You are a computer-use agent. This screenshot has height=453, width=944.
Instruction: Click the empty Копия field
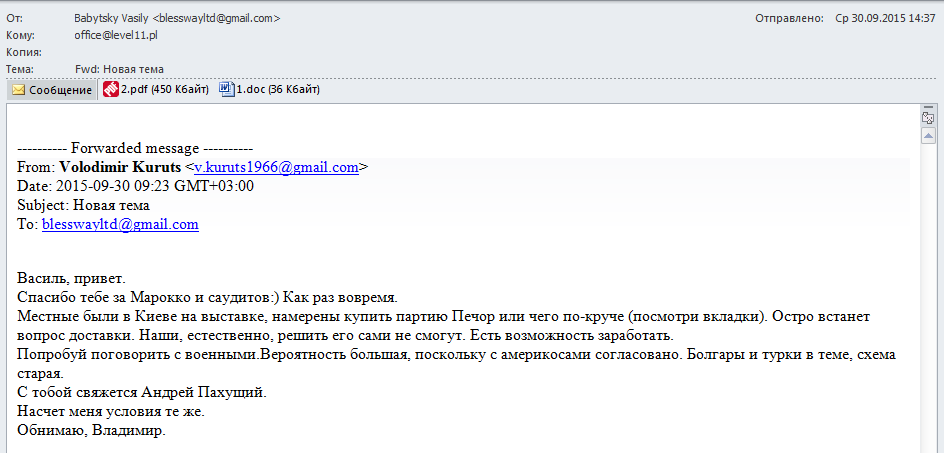tap(300, 52)
